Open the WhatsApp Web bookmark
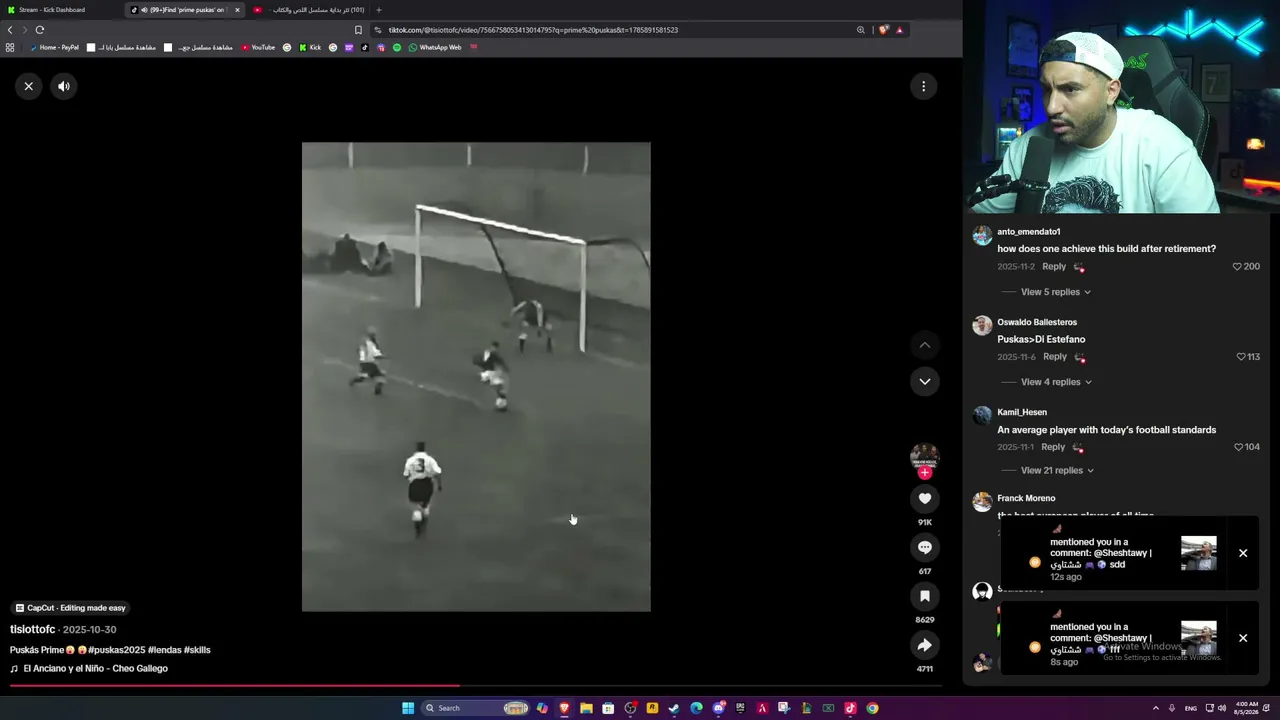The width and height of the screenshot is (1280, 720). pyautogui.click(x=435, y=47)
